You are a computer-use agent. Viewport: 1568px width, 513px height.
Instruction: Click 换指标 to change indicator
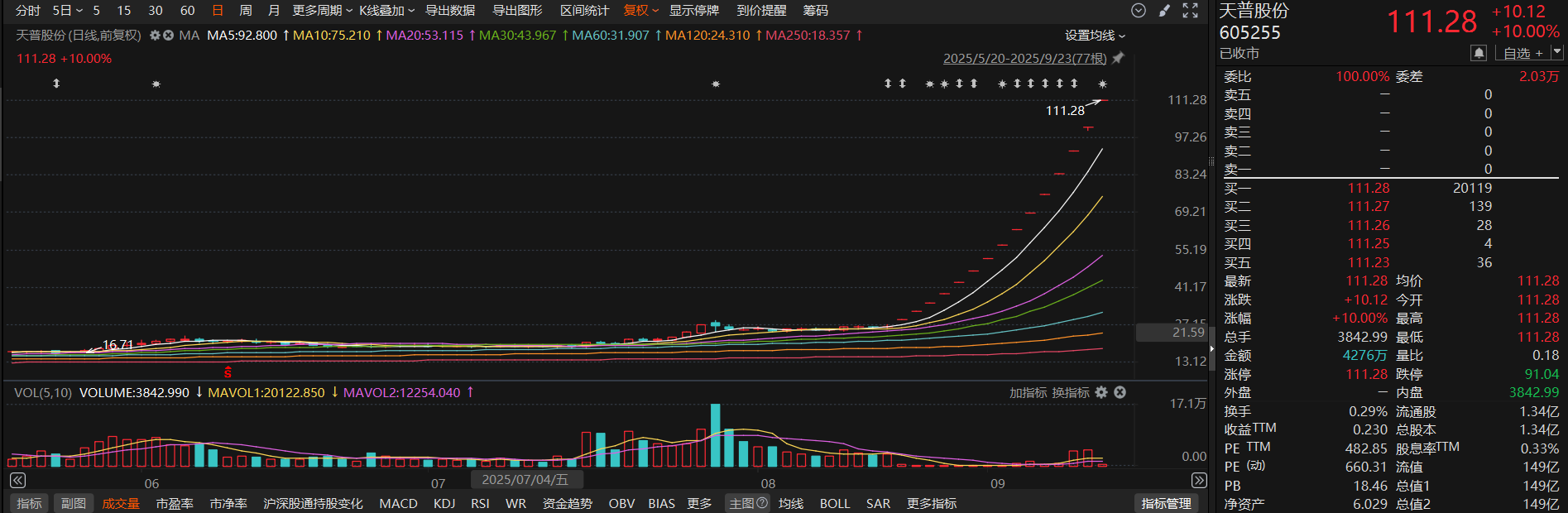[1071, 392]
